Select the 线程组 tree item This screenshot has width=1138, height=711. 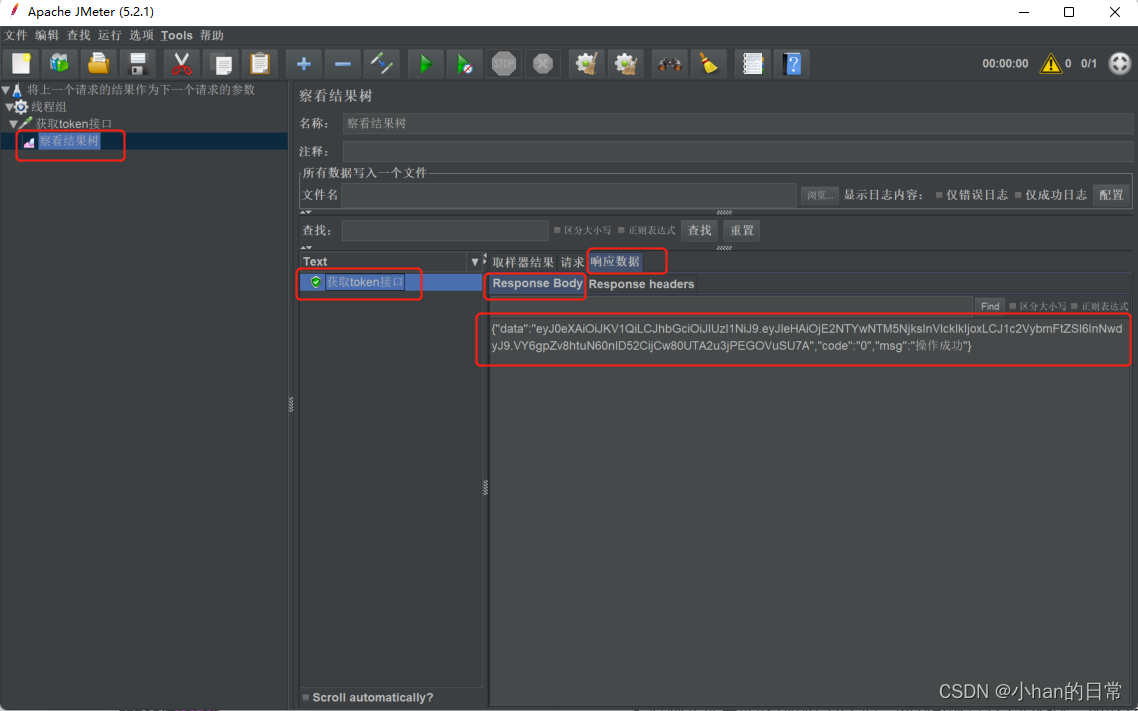[49, 107]
